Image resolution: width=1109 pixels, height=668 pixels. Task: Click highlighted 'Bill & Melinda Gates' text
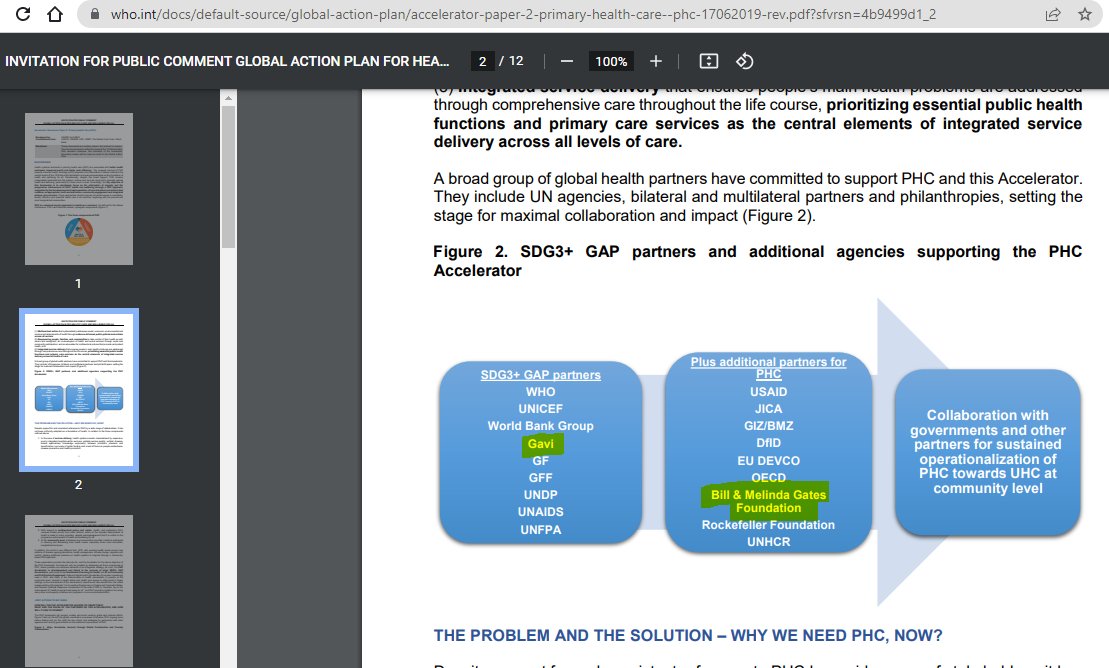(x=768, y=495)
